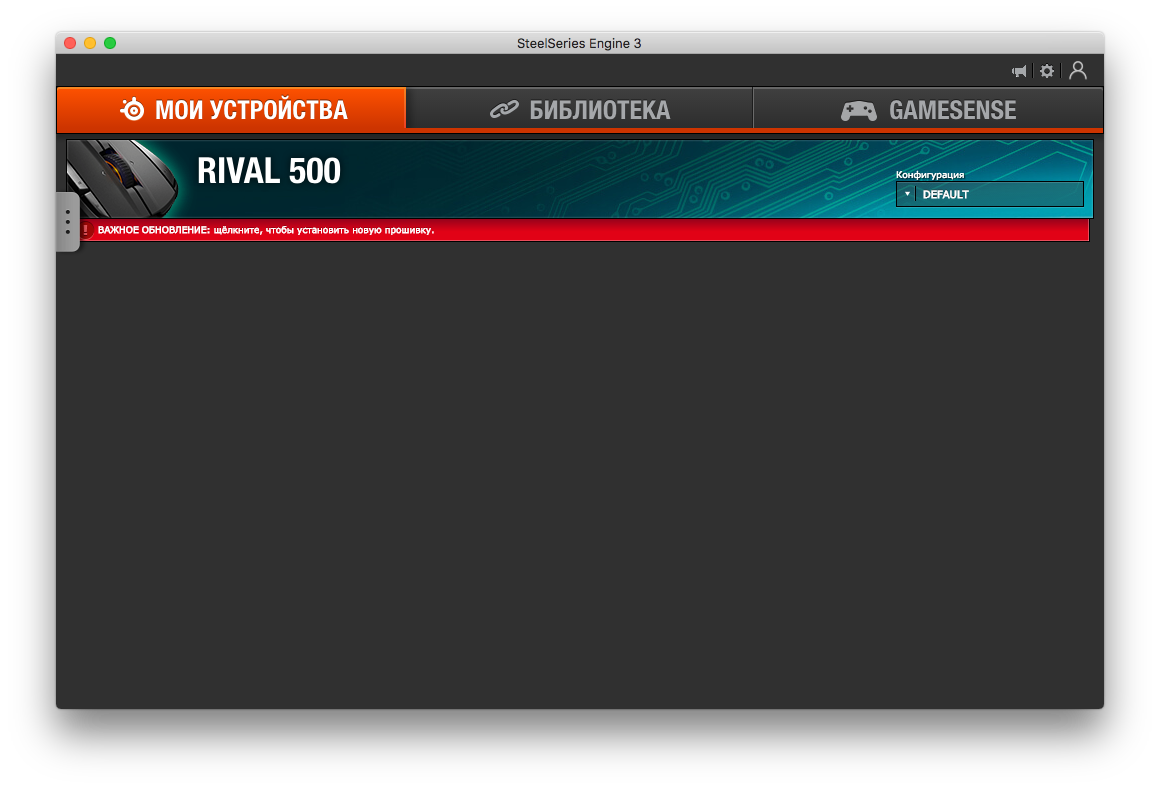
Task: Minimize the window with yellow button
Action: (90, 43)
